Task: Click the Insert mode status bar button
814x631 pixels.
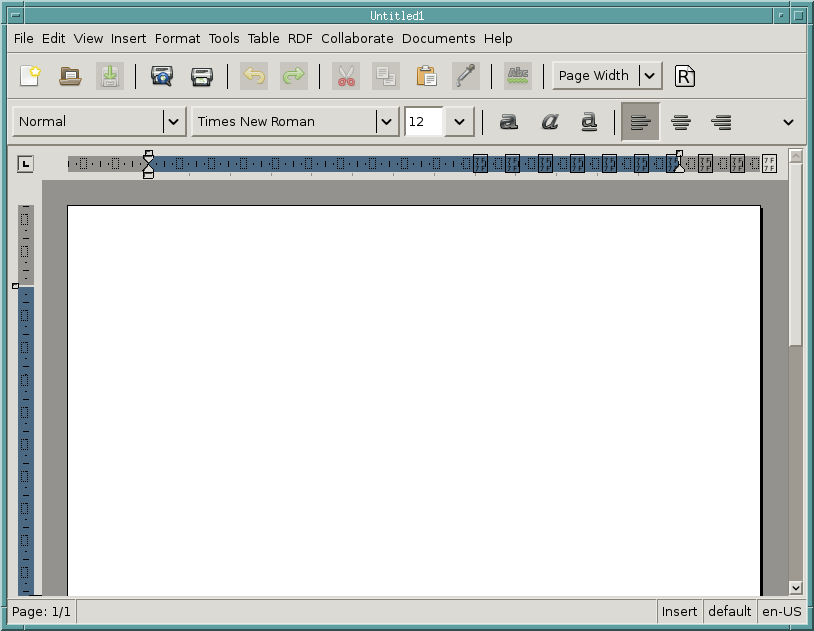Action: click(679, 612)
